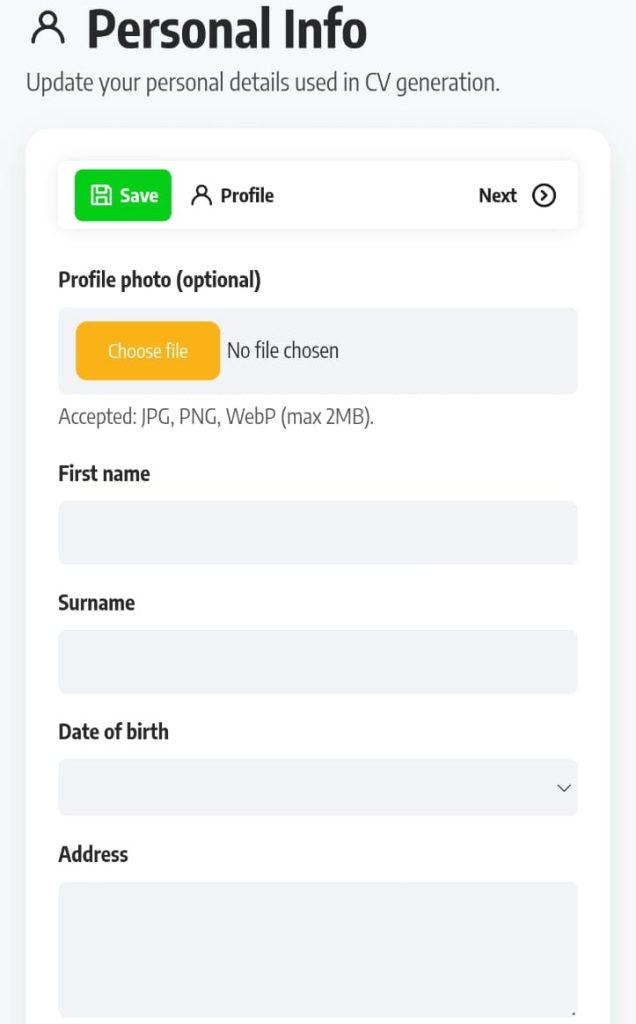636x1024 pixels.
Task: Focus the Surname input field
Action: coord(318,661)
